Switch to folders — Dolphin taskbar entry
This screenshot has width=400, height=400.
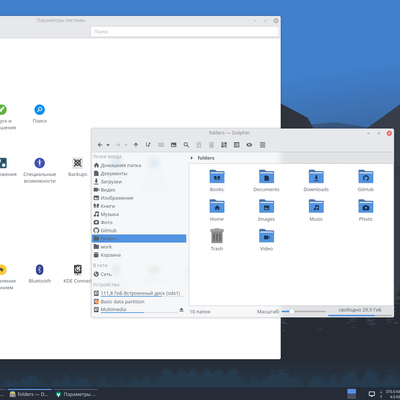[29, 394]
